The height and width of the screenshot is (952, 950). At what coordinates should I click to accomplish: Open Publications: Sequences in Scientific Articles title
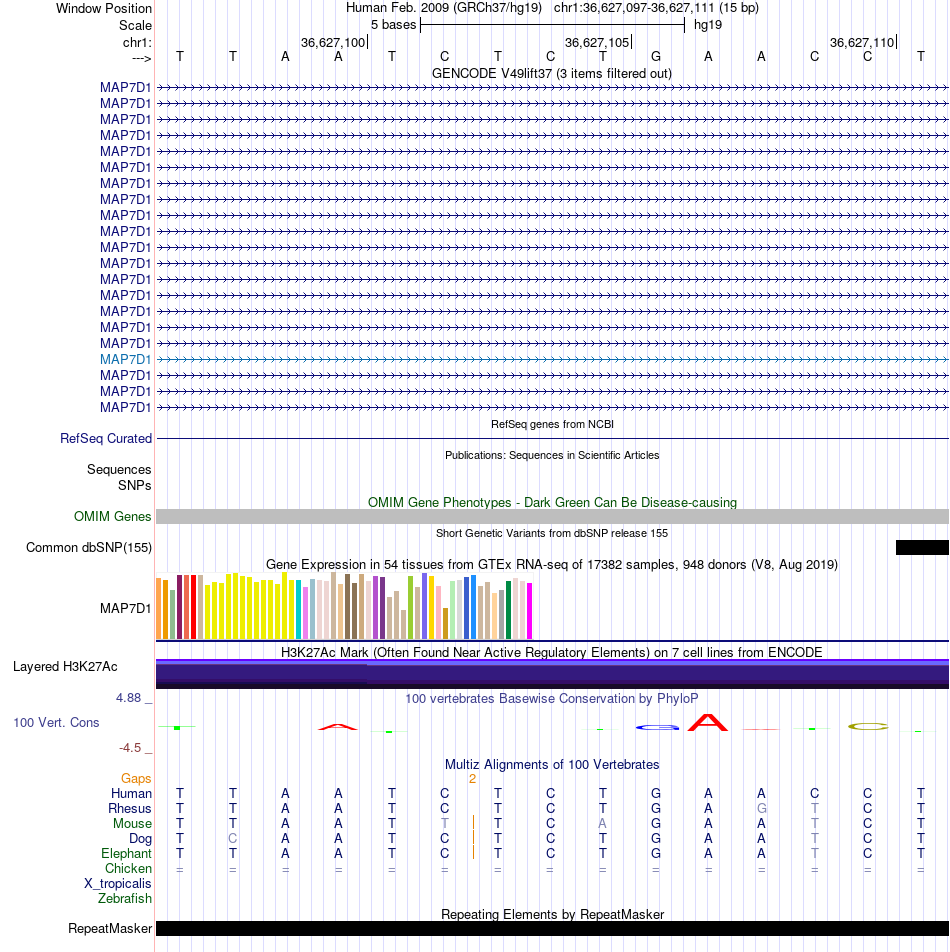552,455
